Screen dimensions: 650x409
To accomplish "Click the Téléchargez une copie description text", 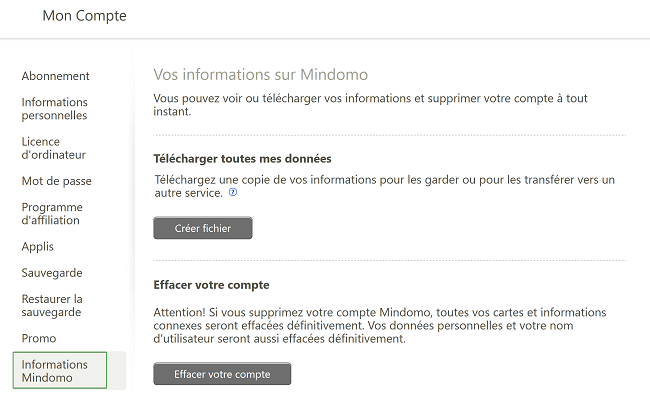I will coord(385,186).
